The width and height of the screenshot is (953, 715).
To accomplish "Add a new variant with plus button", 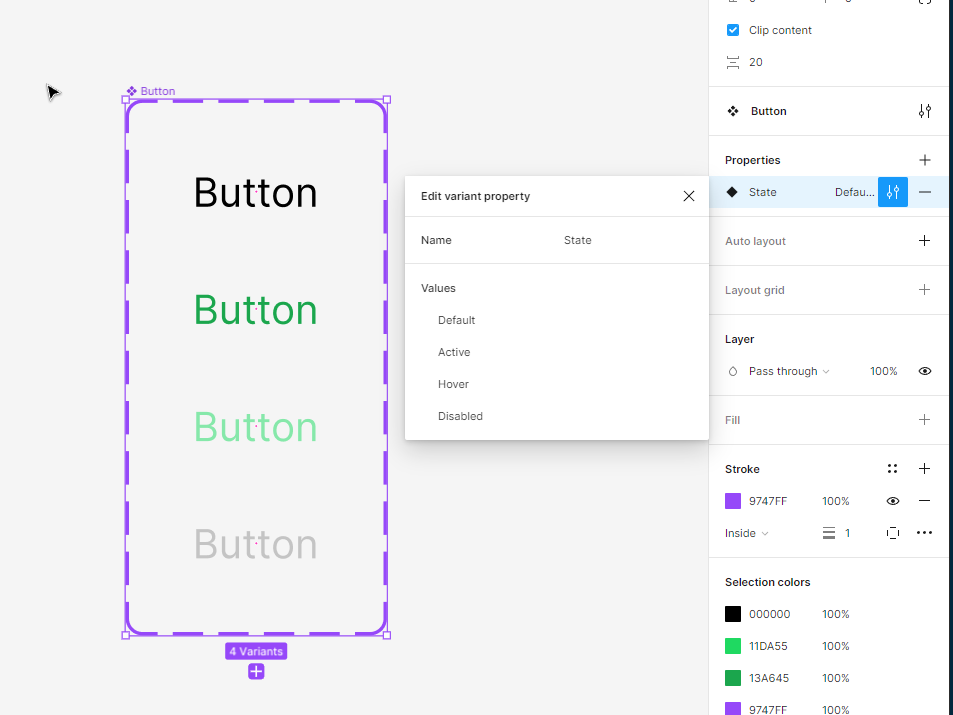I will [x=256, y=671].
